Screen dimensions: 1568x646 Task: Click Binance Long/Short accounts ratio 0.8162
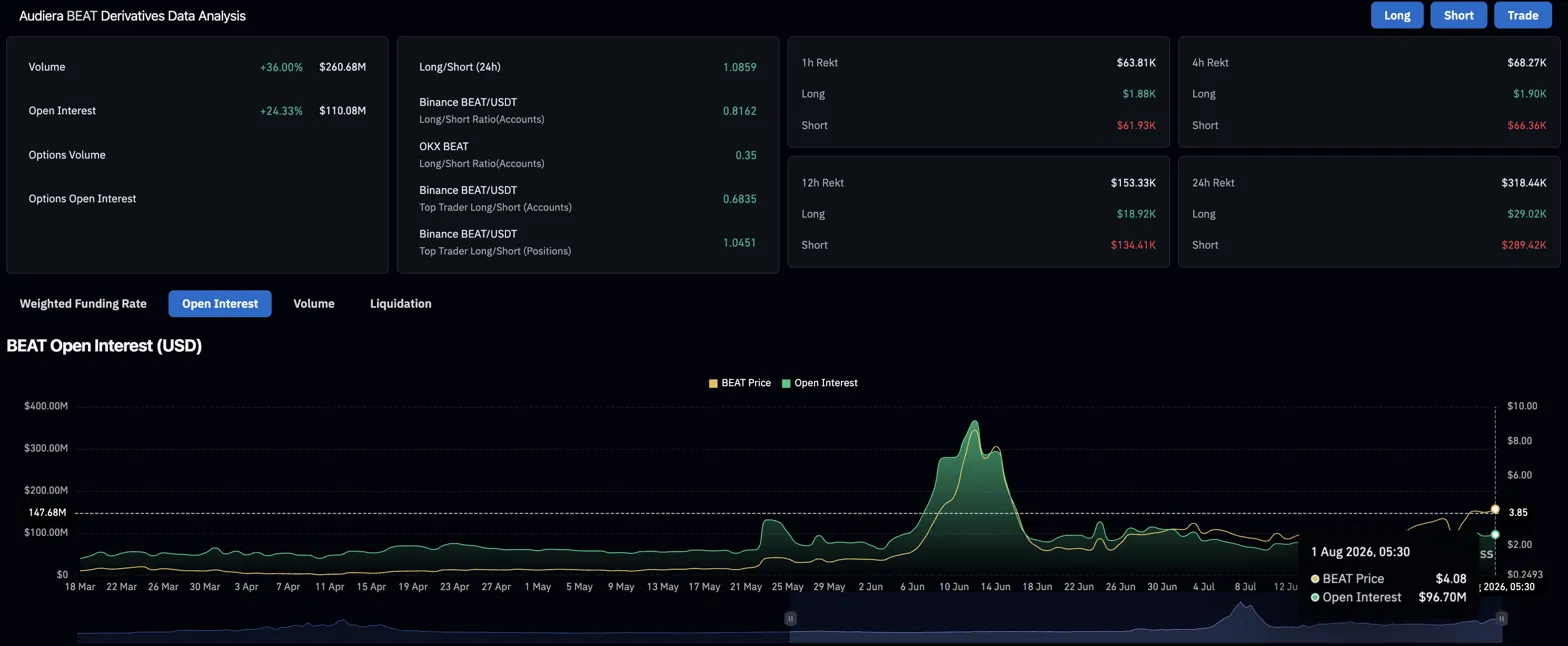coord(740,111)
